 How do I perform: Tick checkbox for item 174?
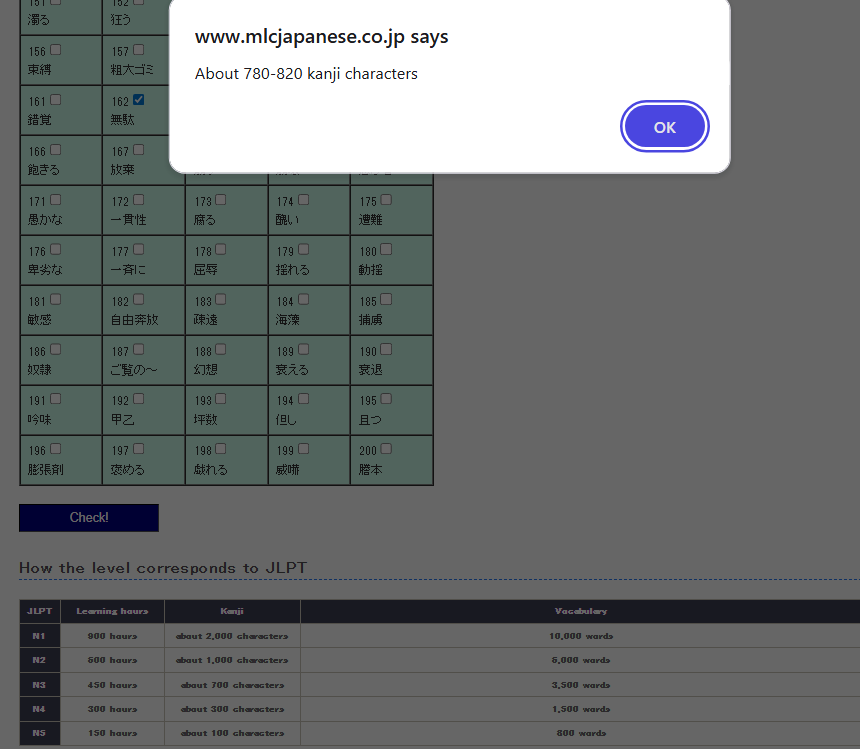point(303,200)
